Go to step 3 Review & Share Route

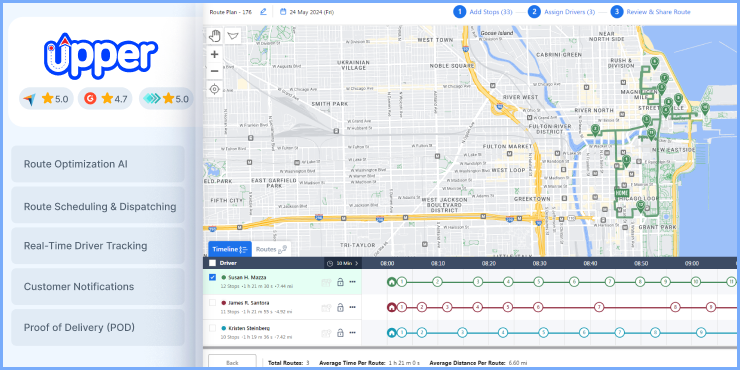650,12
